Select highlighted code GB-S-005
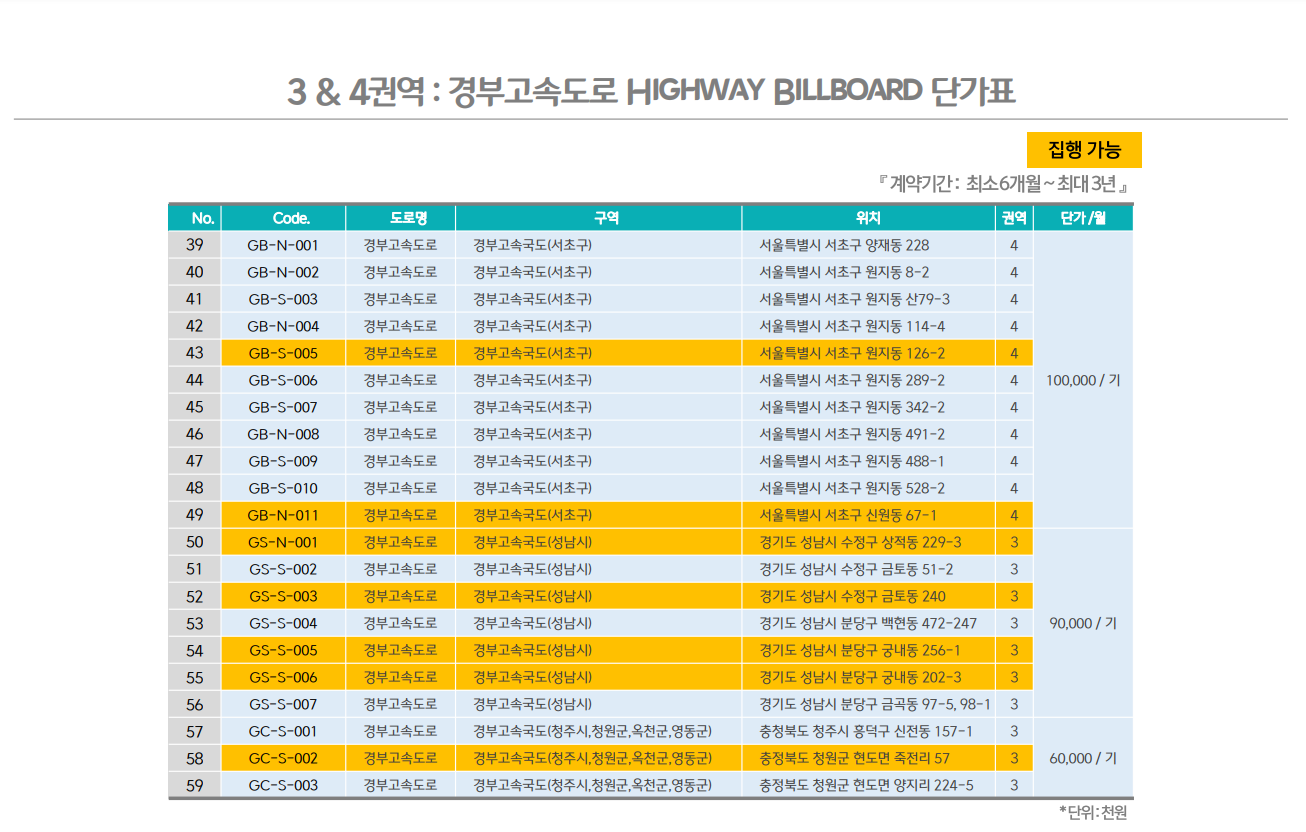1306x832 pixels. (284, 353)
